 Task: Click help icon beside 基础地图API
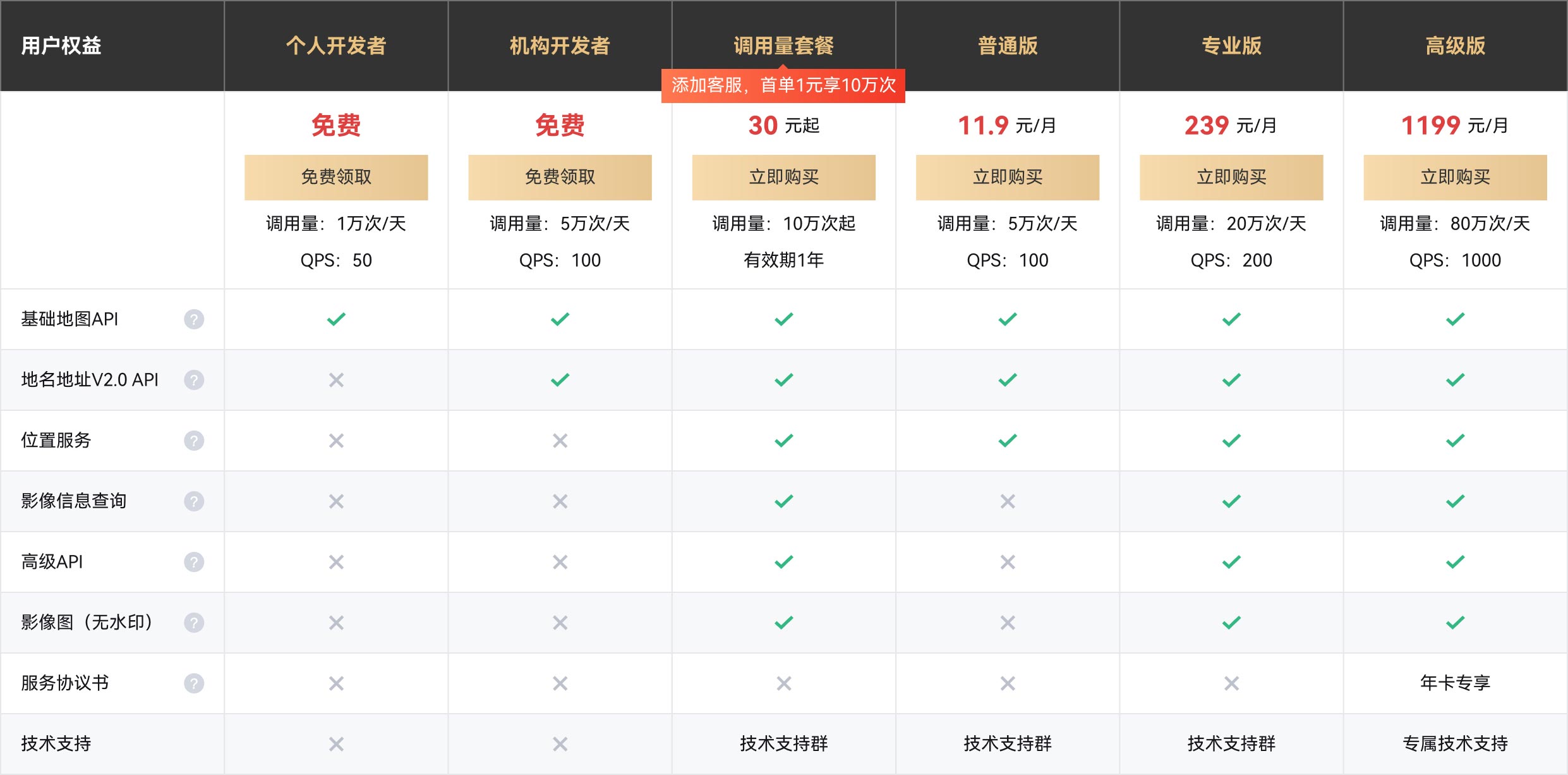click(194, 319)
